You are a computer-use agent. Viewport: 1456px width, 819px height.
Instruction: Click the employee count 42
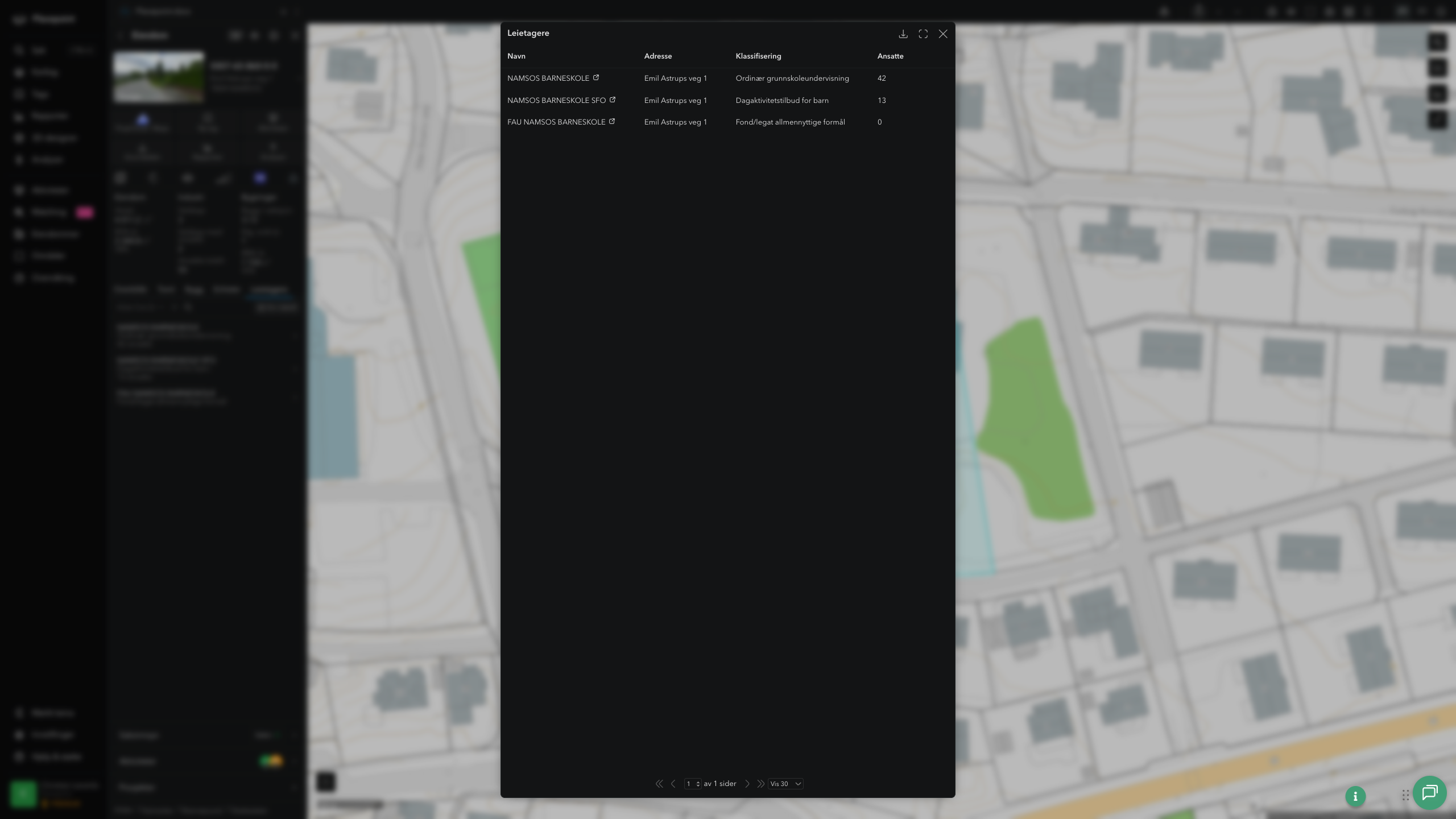click(x=882, y=78)
